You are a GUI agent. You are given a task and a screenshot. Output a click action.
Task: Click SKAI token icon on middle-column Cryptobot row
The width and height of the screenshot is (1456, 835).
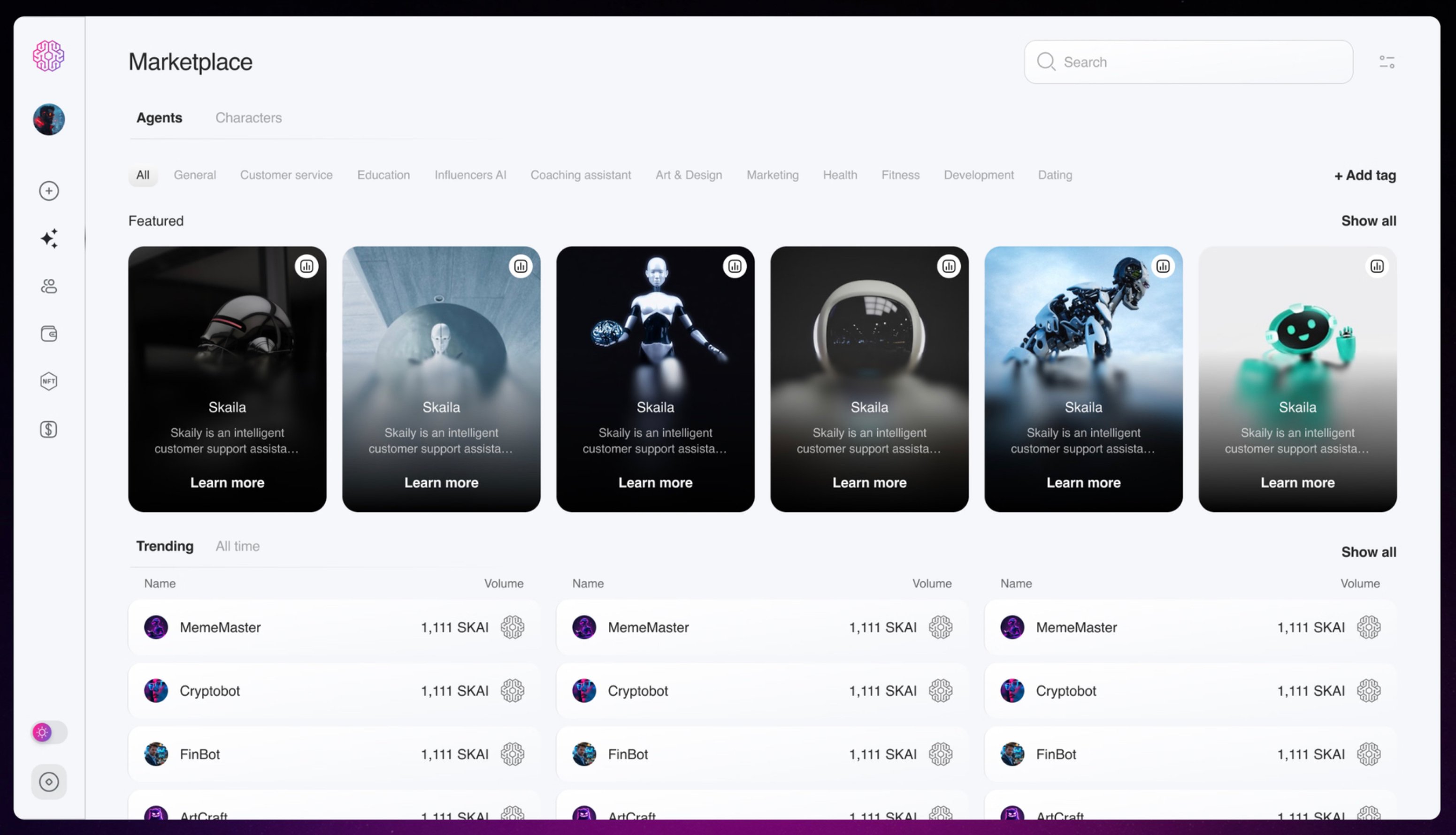click(x=940, y=691)
